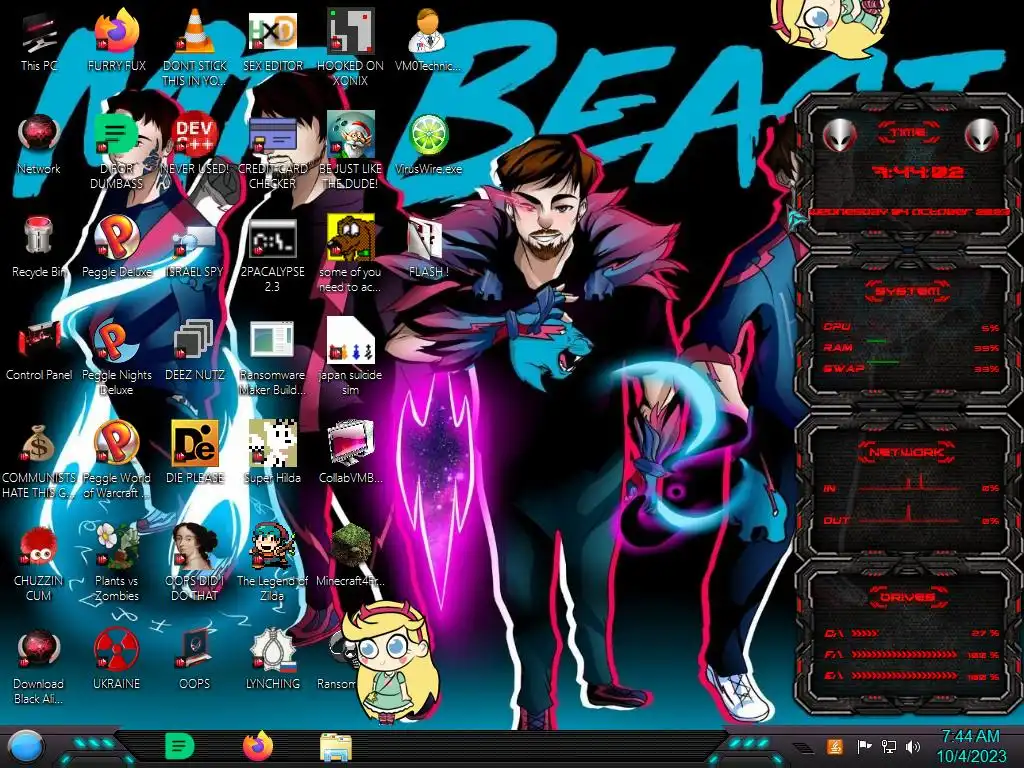Open the network status tray icon
The height and width of the screenshot is (768, 1024).
[889, 746]
